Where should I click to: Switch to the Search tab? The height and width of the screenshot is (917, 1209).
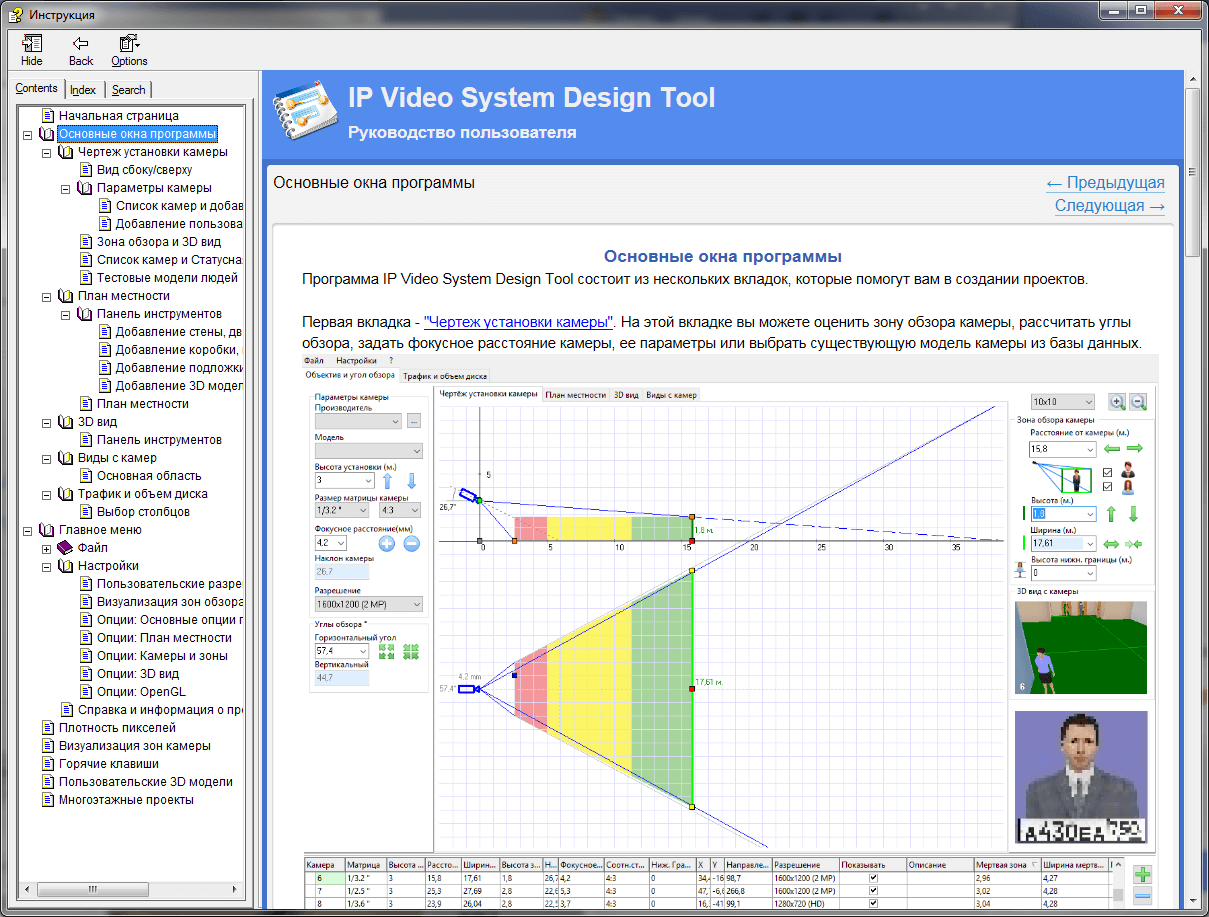[128, 90]
